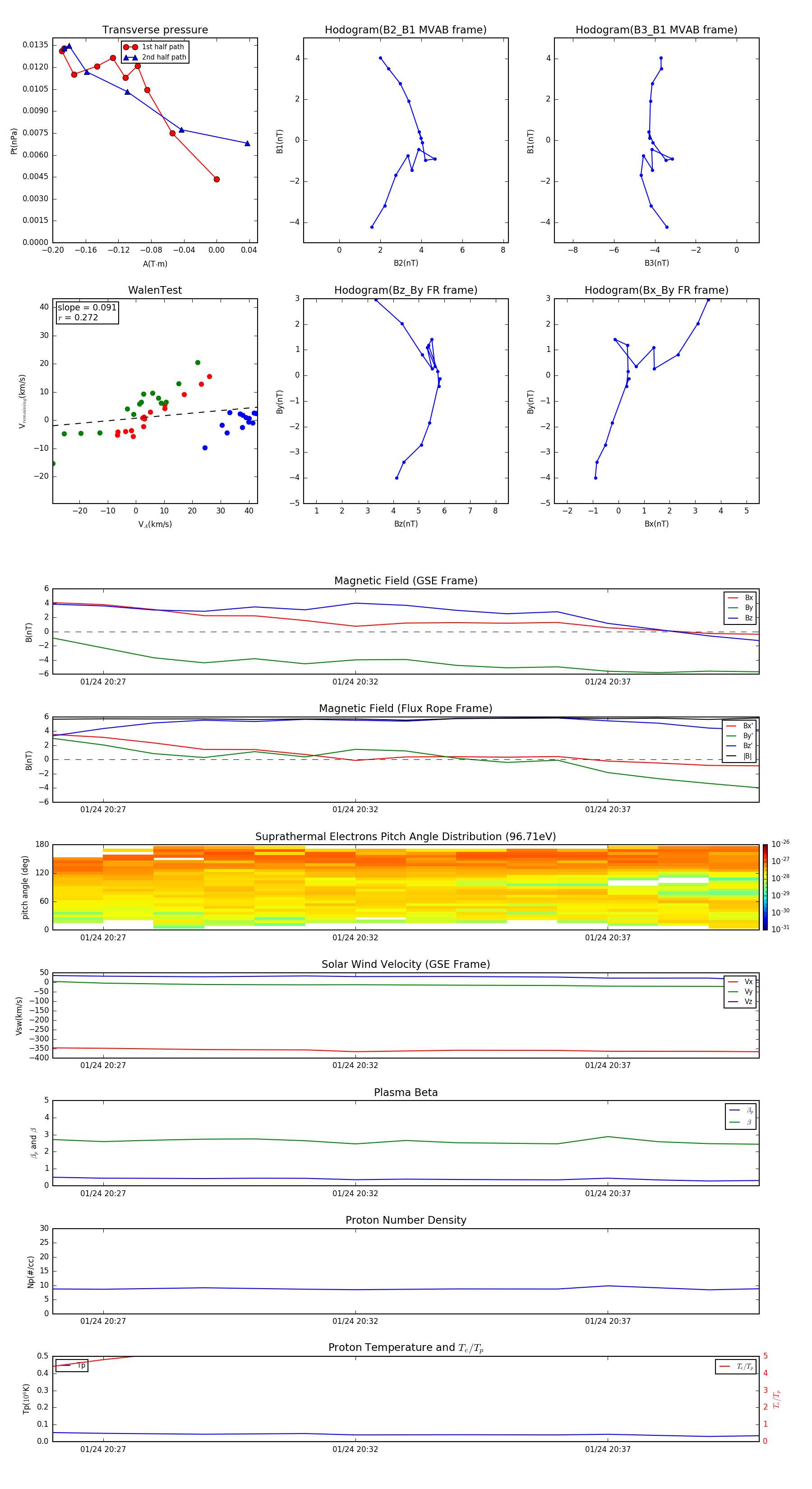Click the "Bz(nT)" x-axis label
812x1489 pixels.
point(406,524)
